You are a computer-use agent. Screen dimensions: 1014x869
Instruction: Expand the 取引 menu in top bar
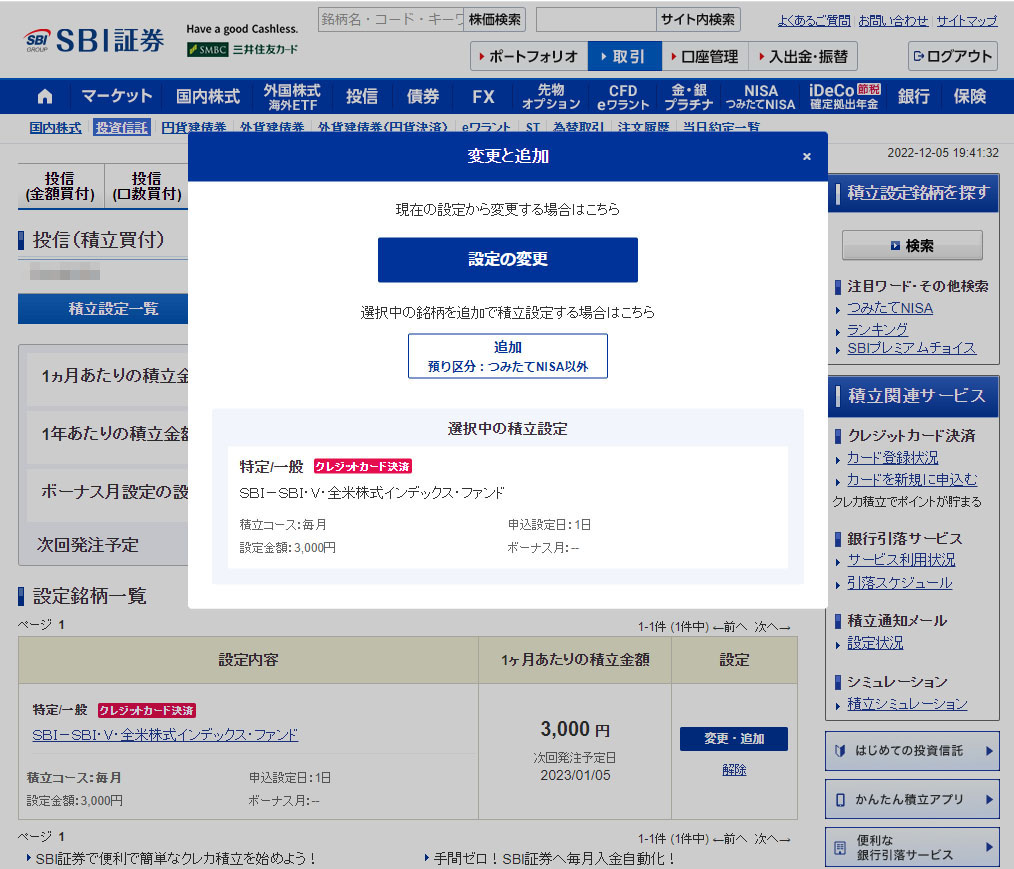[x=624, y=56]
